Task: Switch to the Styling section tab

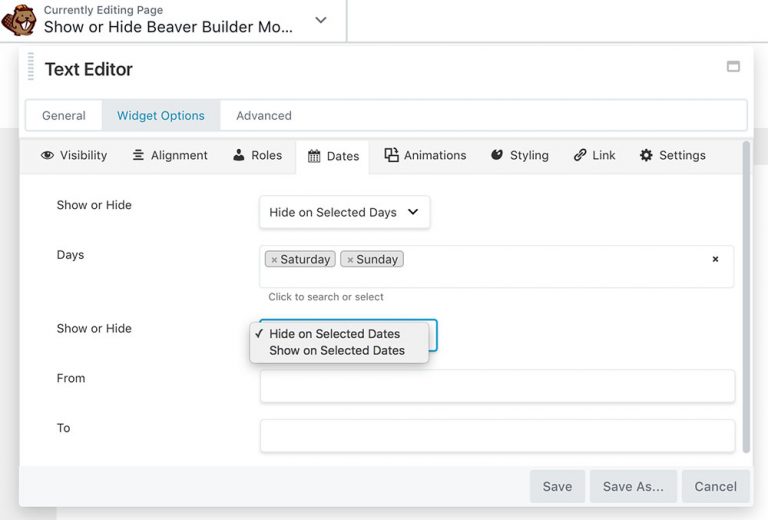Action: point(520,155)
